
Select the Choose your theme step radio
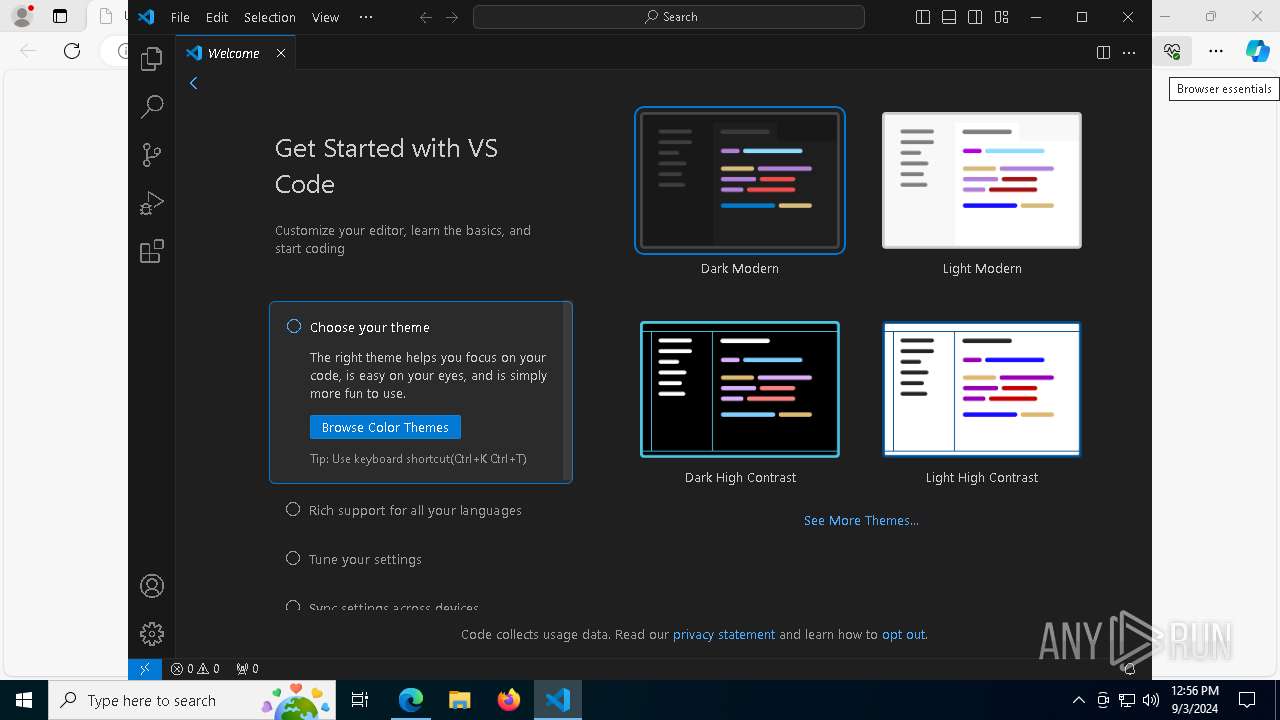(x=294, y=326)
